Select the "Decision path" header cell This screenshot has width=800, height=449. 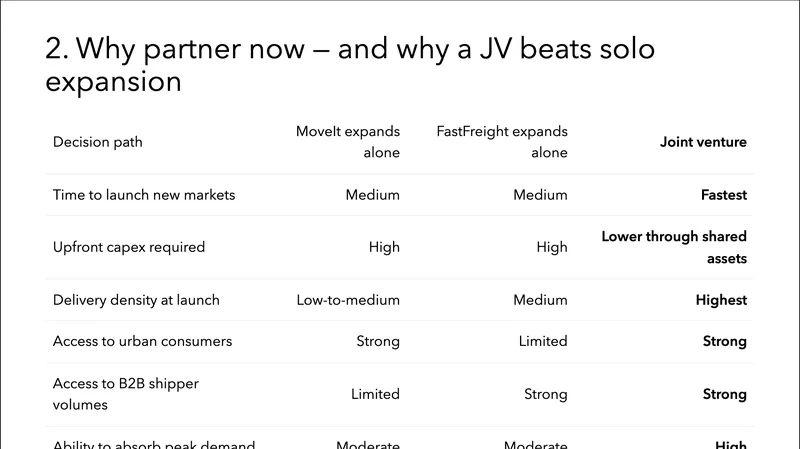pyautogui.click(x=98, y=142)
